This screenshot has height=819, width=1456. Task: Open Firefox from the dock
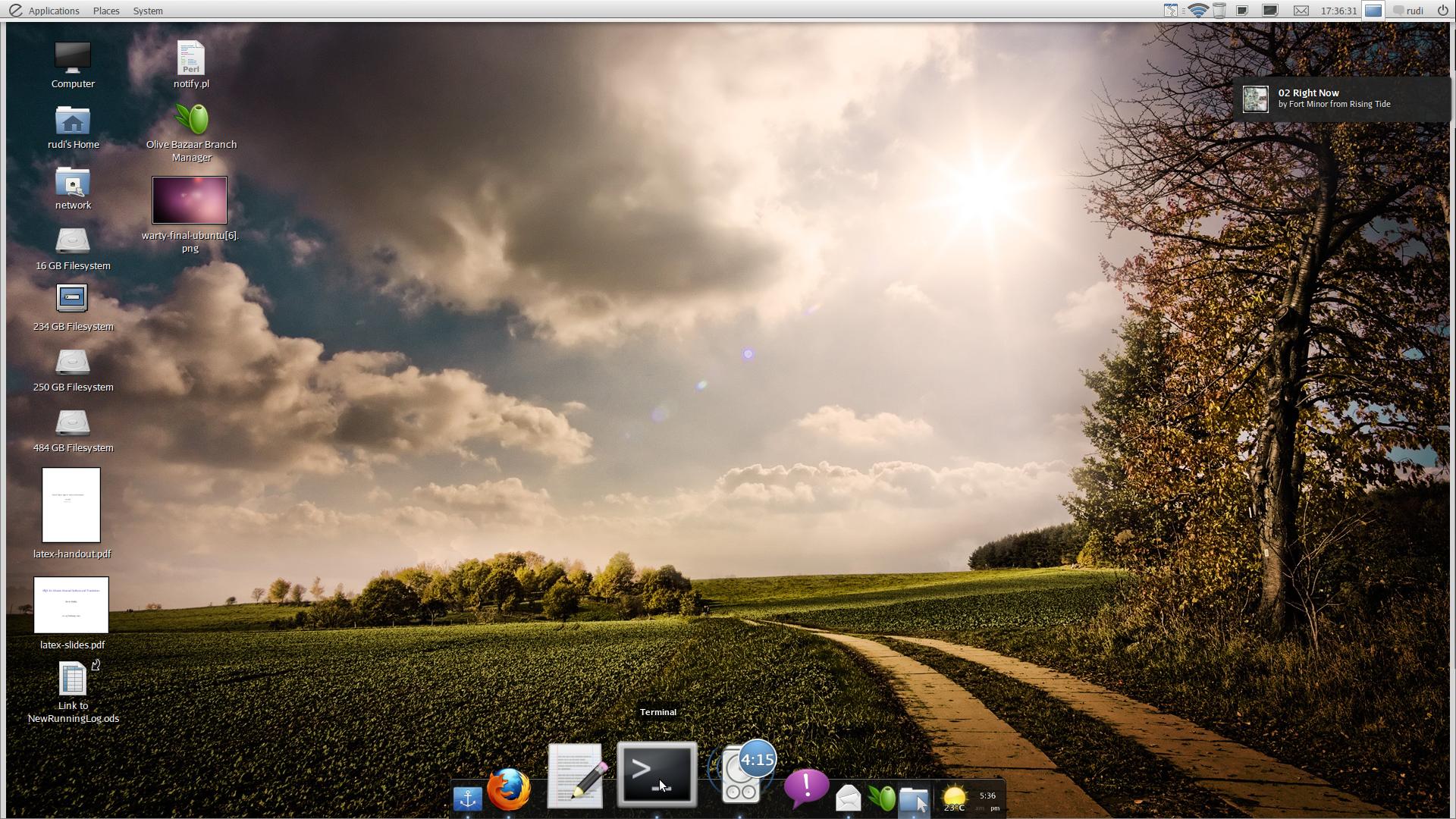[x=509, y=790]
